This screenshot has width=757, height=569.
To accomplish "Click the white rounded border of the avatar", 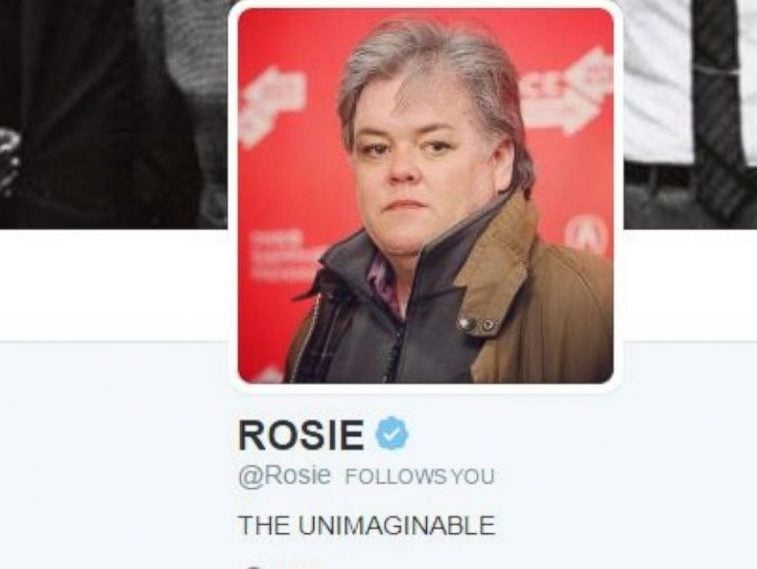I will pos(425,389).
